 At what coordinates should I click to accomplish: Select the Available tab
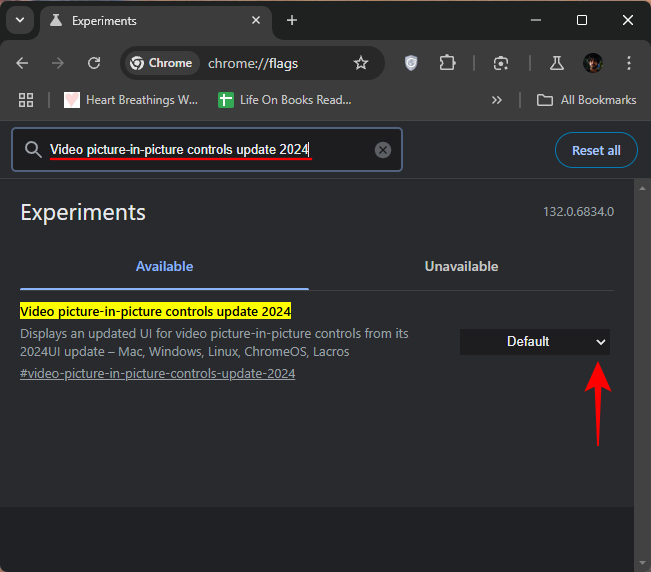click(x=164, y=266)
